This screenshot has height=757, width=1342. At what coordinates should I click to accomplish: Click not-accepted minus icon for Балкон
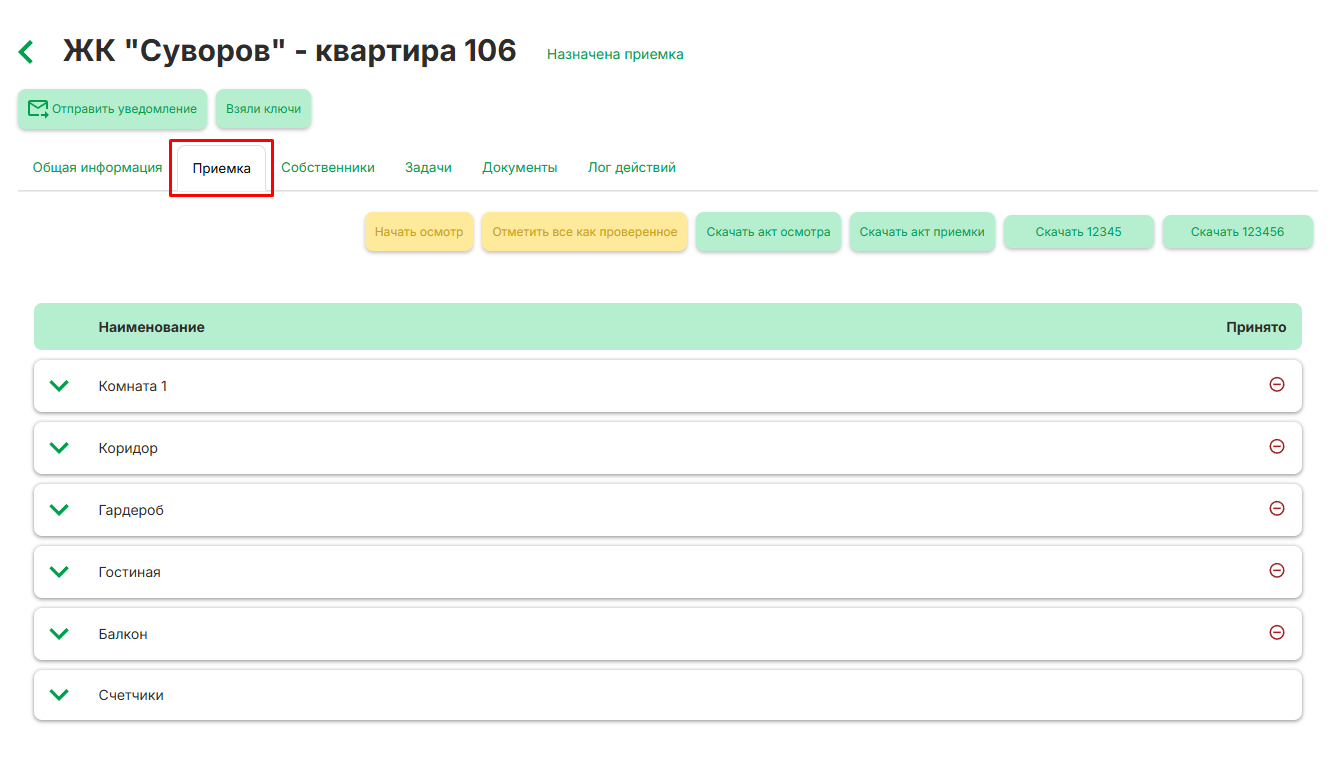click(1276, 632)
